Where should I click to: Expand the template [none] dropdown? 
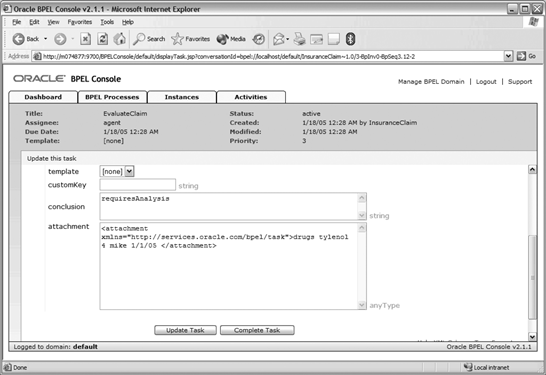point(129,171)
